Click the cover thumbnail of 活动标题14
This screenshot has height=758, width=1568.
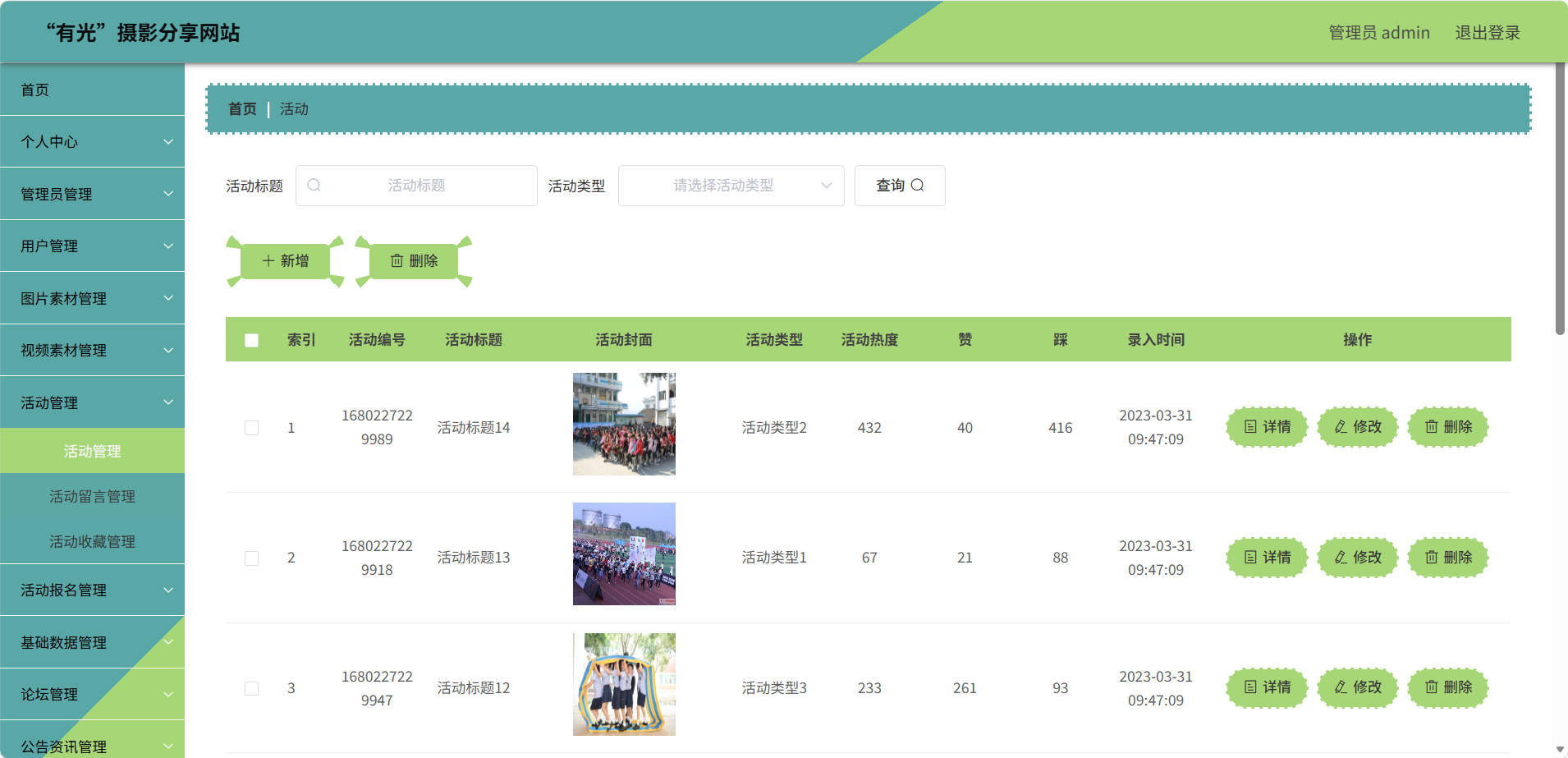click(x=624, y=424)
